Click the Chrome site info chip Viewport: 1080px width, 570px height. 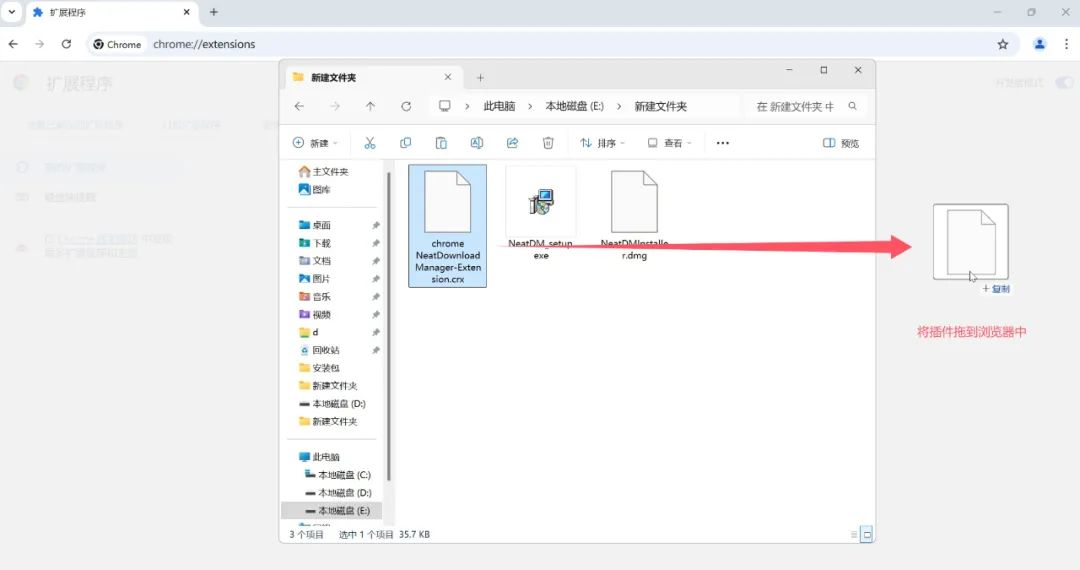point(118,44)
